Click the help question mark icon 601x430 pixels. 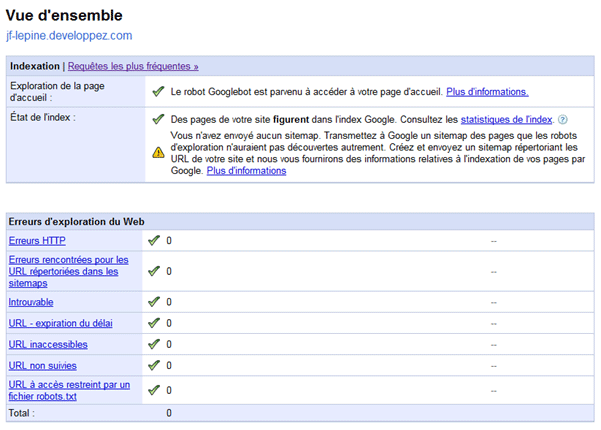[563, 119]
